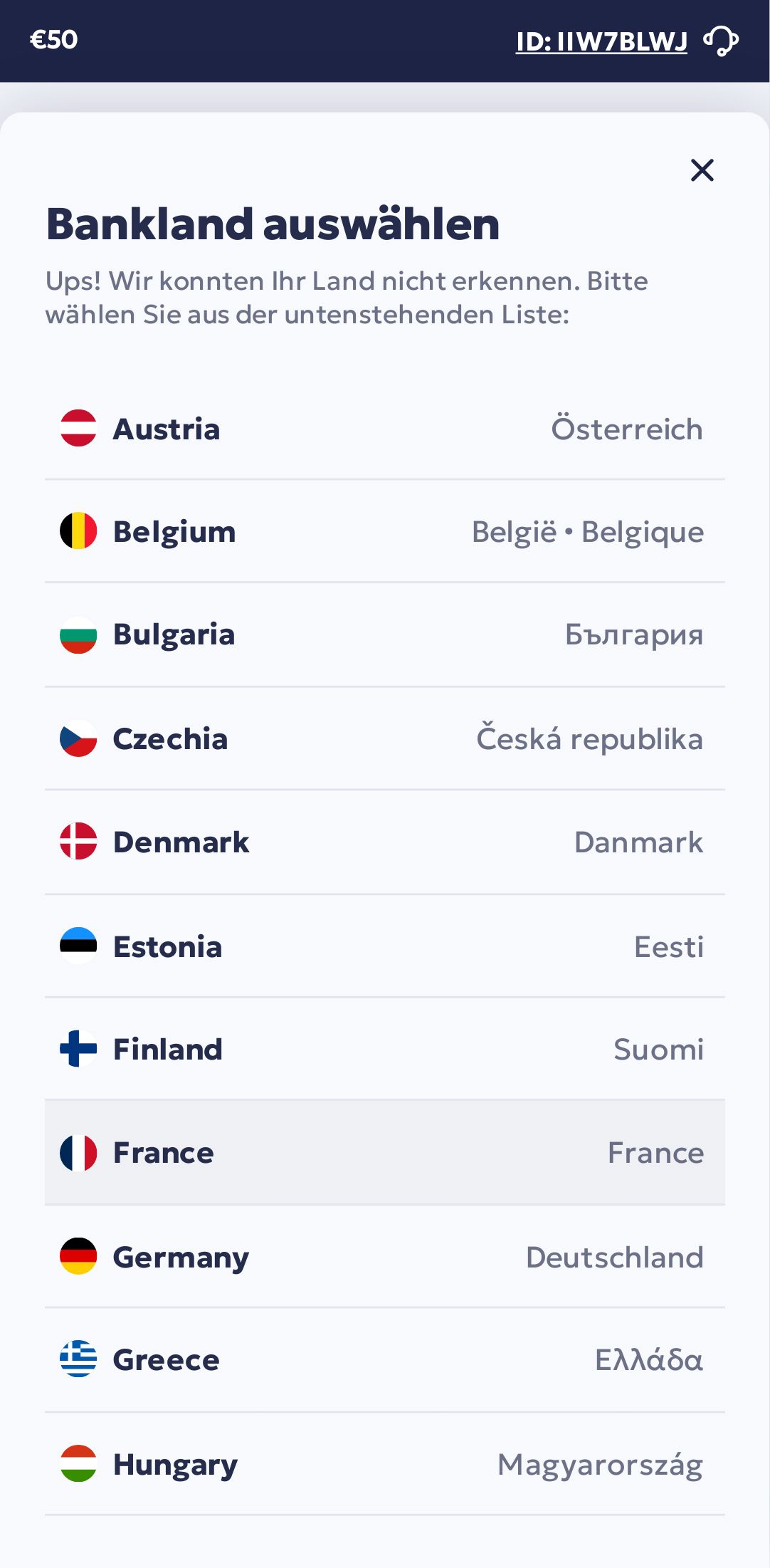Click the Suomi native name
This screenshot has width=770, height=1568.
pyautogui.click(x=658, y=1050)
